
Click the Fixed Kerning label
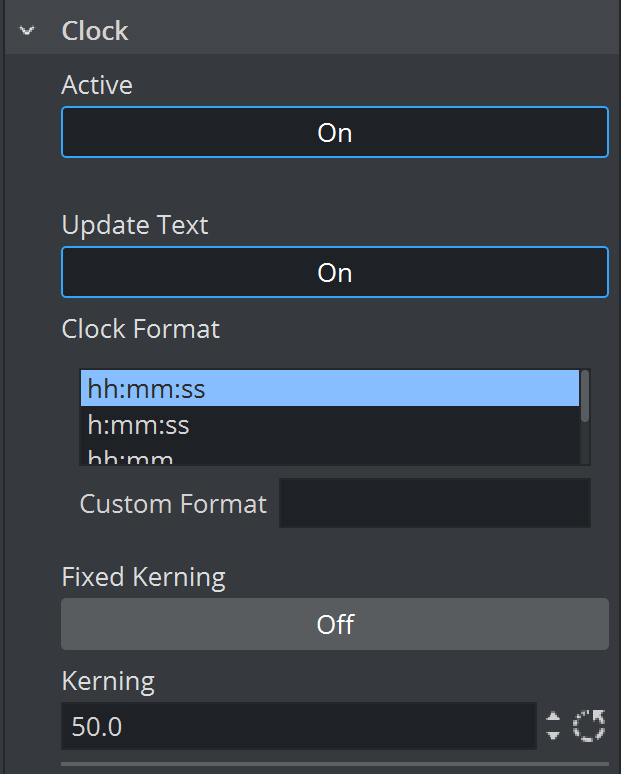[143, 577]
